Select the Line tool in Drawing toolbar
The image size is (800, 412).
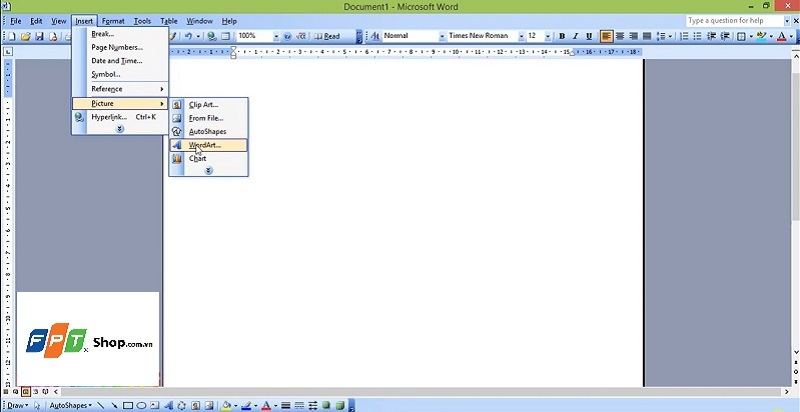click(x=101, y=406)
